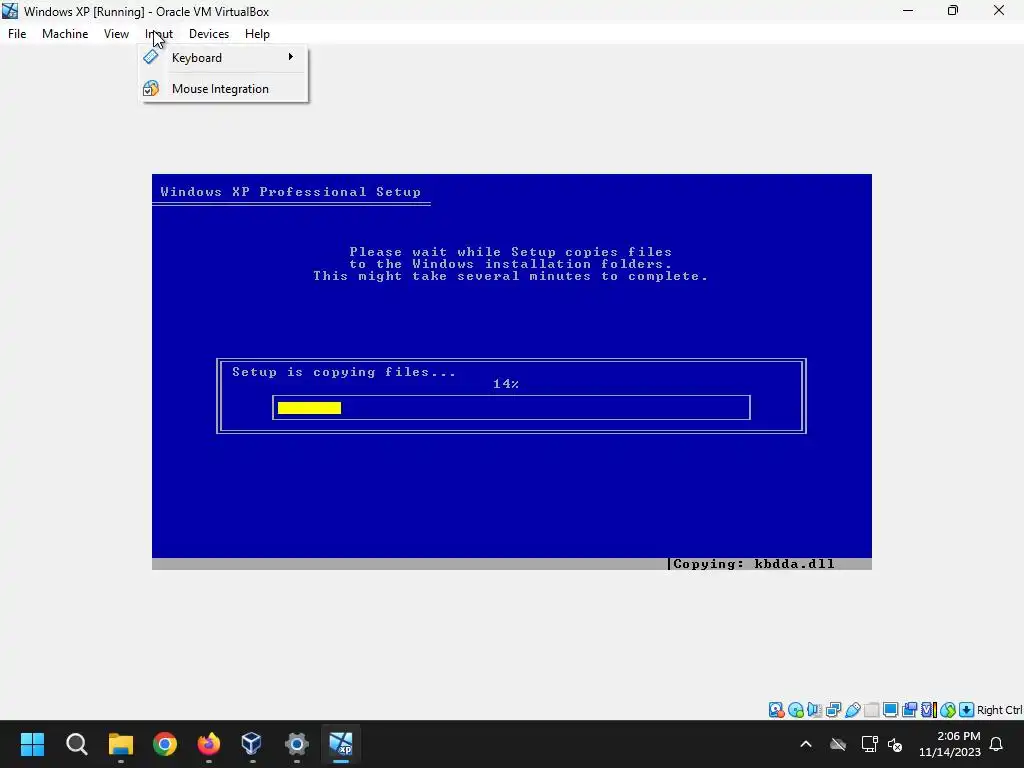This screenshot has width=1024, height=768.
Task: Click the USB devices status icon
Action: (852, 710)
